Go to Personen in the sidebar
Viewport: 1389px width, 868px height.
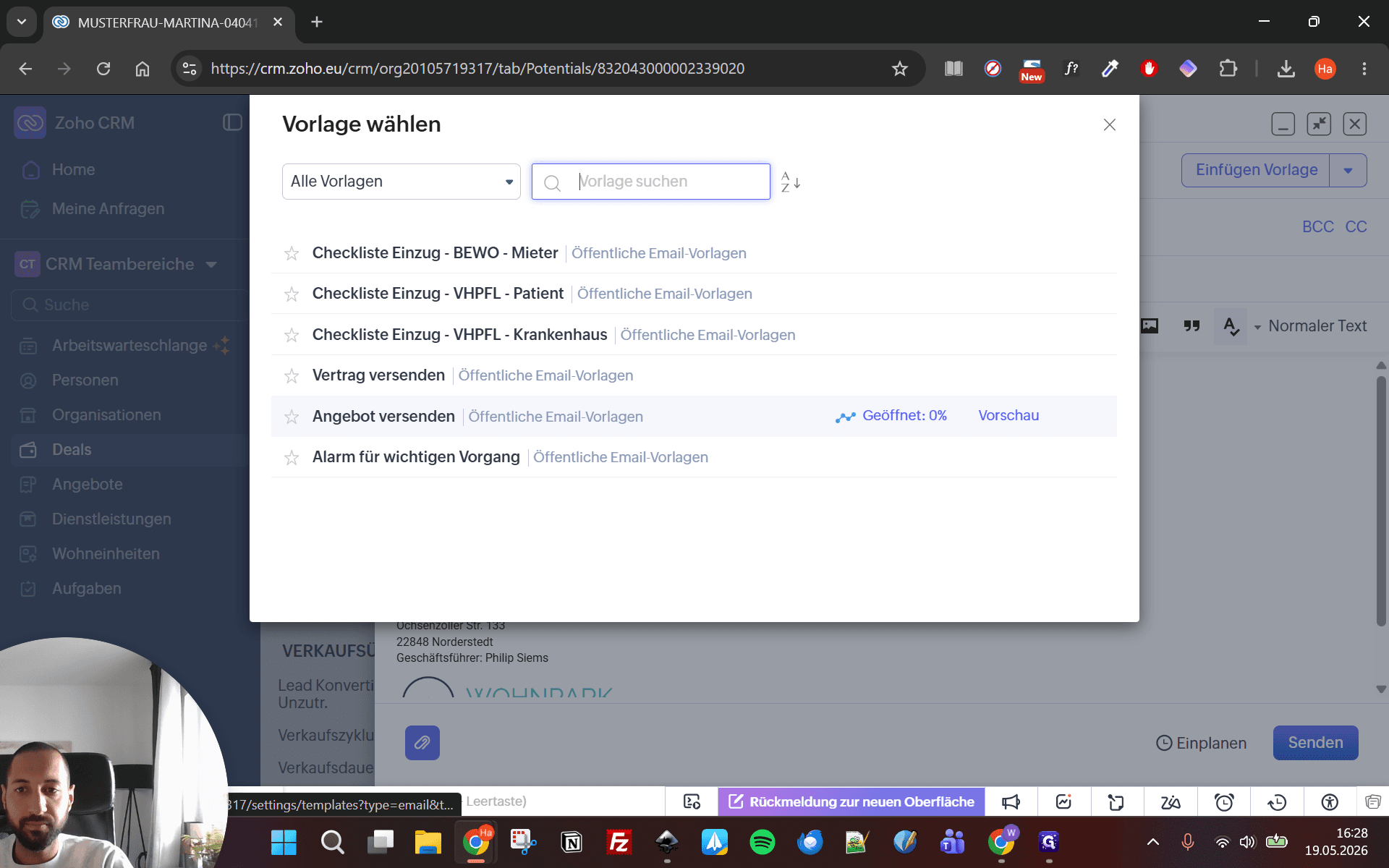(x=85, y=380)
